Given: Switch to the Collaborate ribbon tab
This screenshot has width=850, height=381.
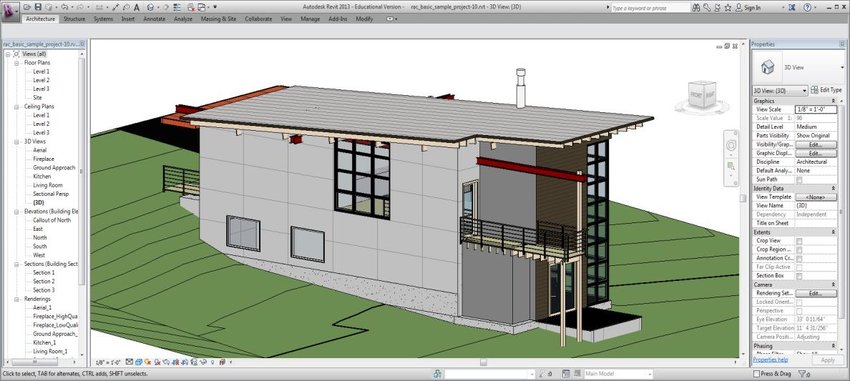Looking at the screenshot, I should (x=258, y=19).
